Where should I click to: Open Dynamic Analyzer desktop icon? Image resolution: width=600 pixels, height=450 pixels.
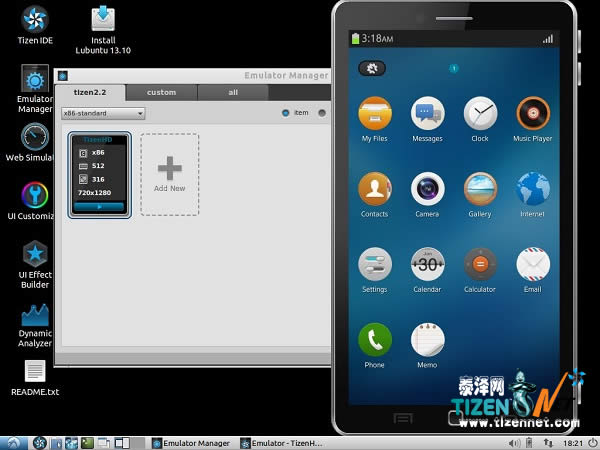click(x=35, y=326)
